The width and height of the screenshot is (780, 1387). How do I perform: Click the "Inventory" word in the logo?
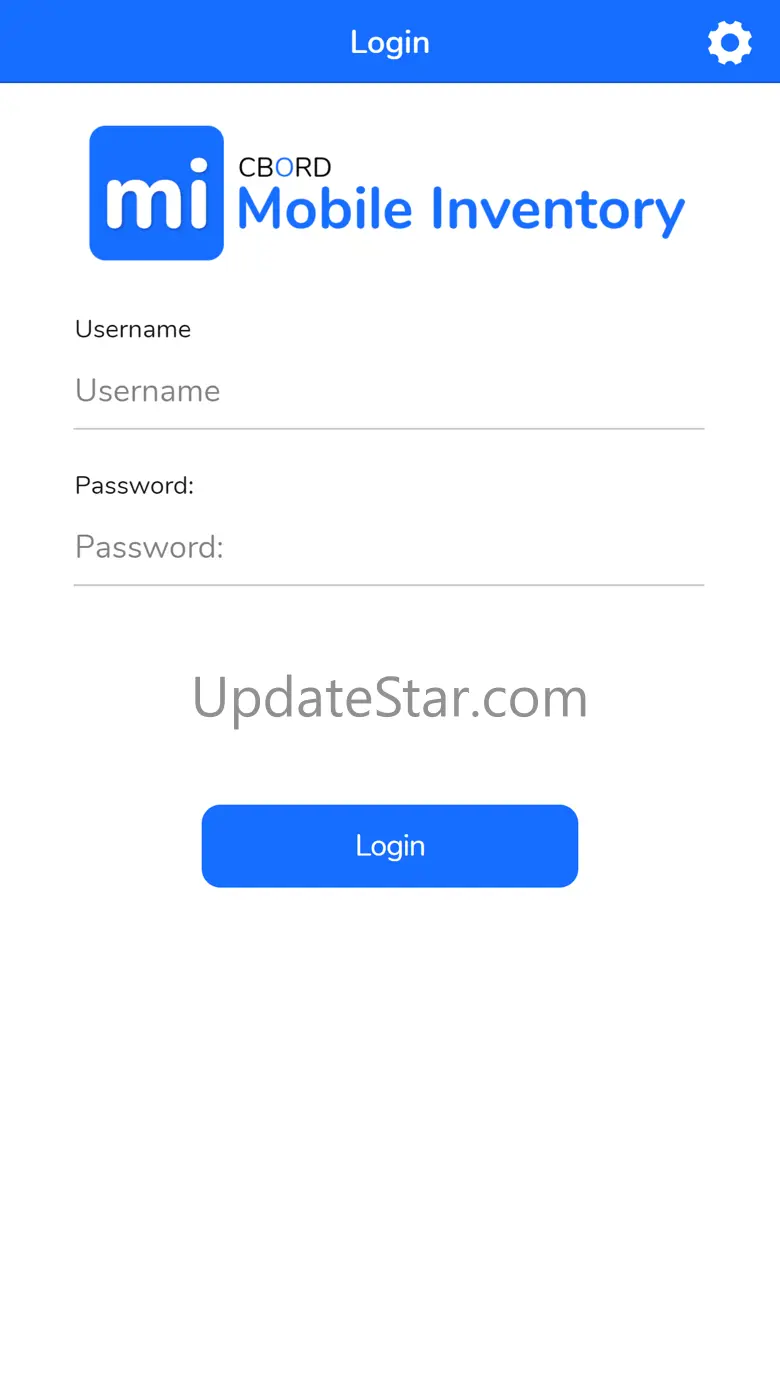pyautogui.click(x=558, y=211)
